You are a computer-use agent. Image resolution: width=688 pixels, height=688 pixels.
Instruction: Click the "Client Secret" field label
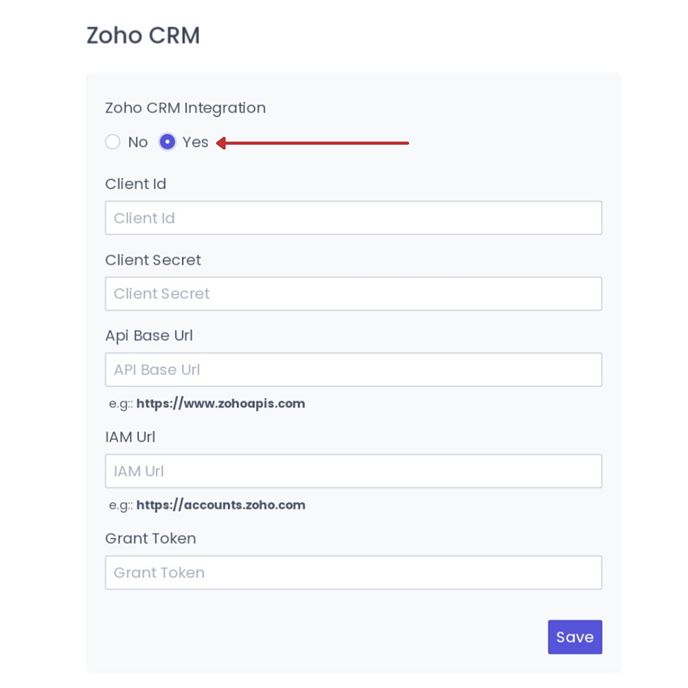(x=153, y=260)
